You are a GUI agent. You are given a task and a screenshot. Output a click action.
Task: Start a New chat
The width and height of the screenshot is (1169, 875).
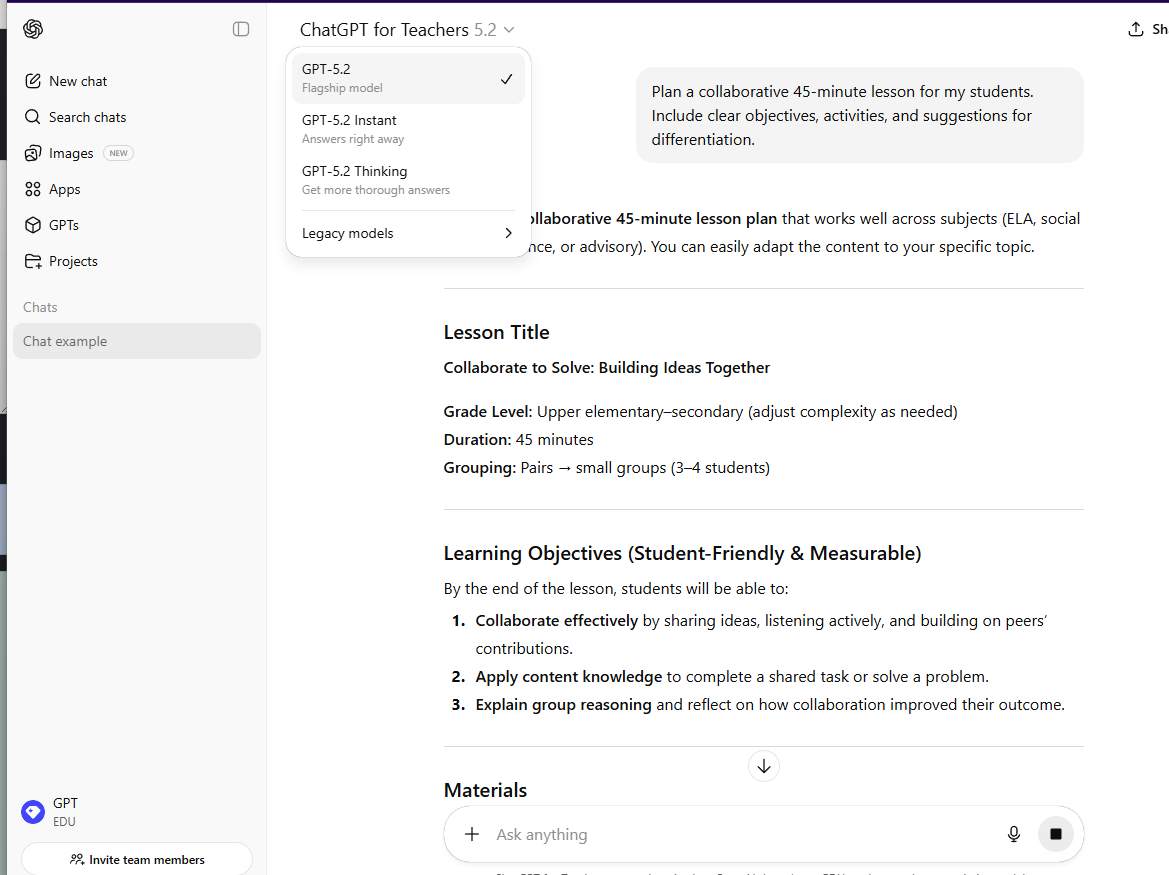(77, 81)
